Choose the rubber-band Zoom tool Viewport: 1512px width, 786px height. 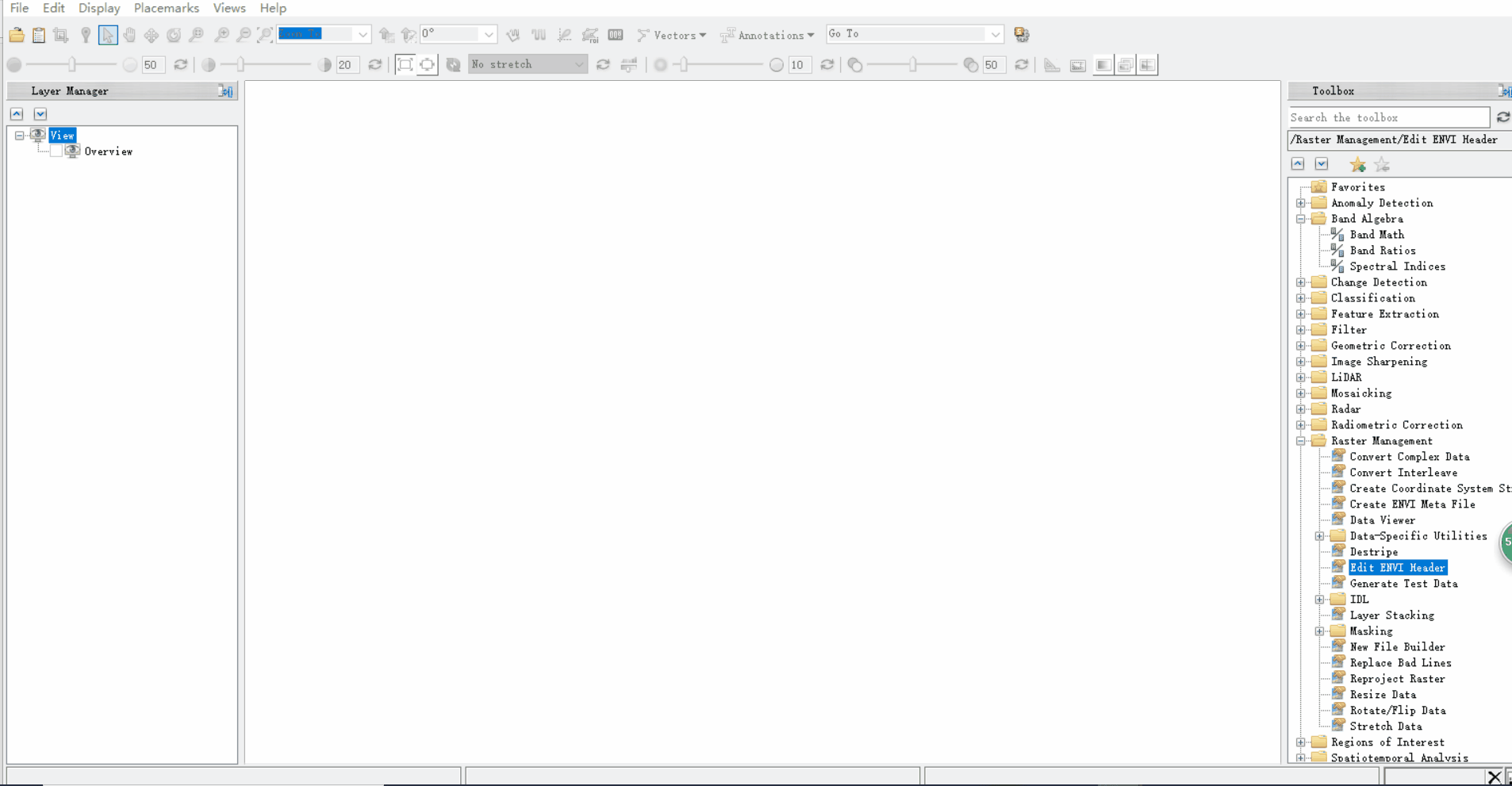click(x=197, y=35)
